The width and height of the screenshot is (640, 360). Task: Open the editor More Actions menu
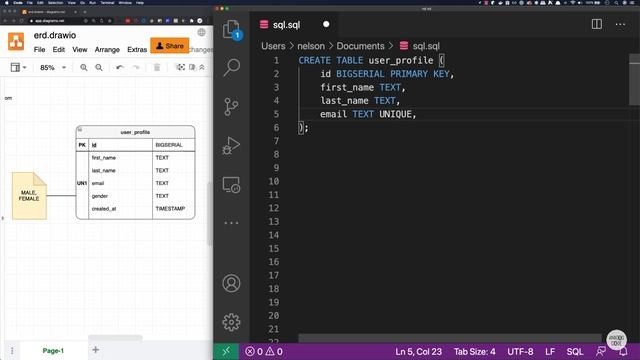[x=620, y=24]
